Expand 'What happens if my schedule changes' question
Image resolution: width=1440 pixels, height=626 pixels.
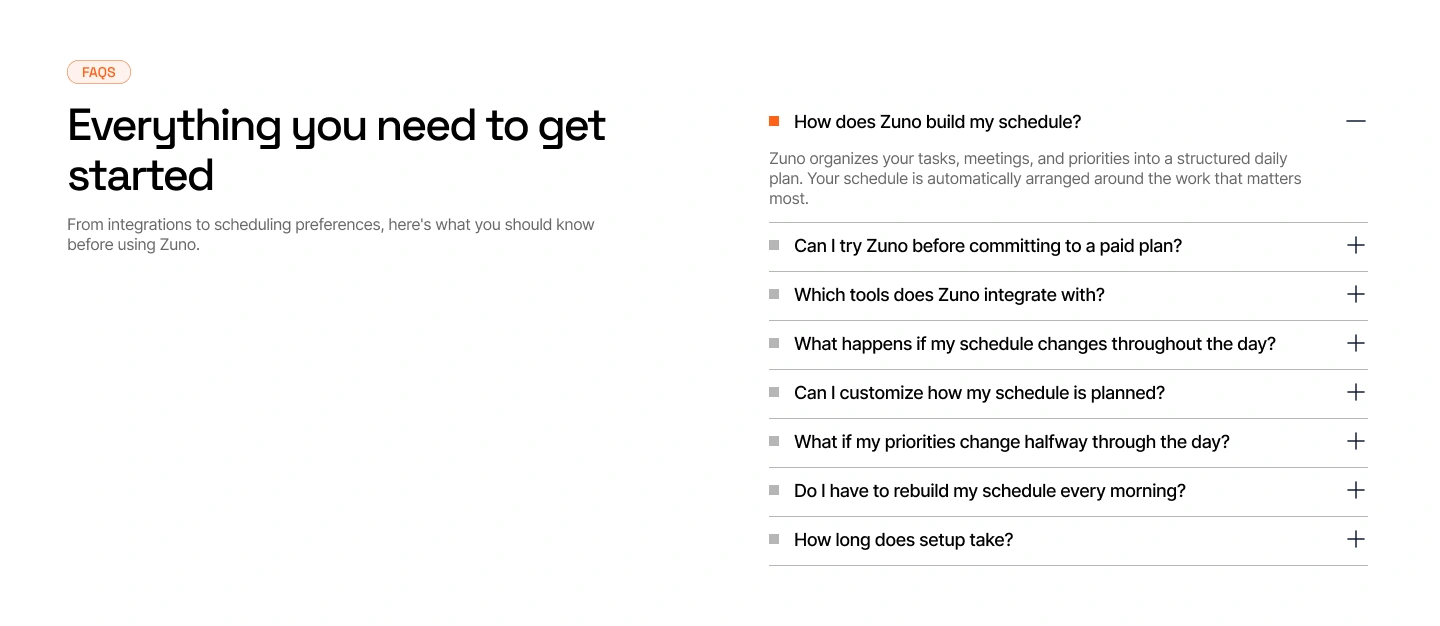pos(1068,344)
